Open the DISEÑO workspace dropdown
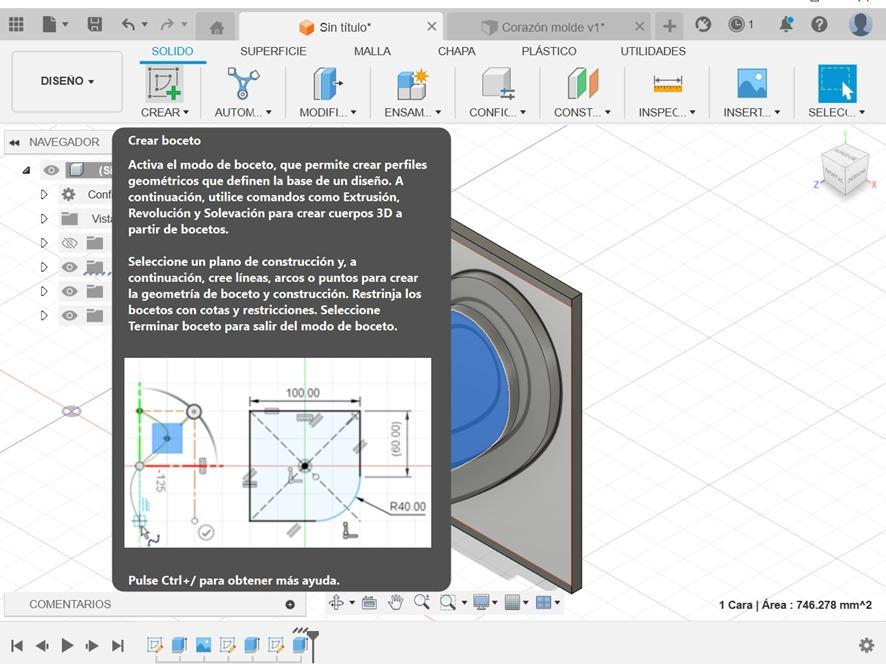 pyautogui.click(x=67, y=81)
